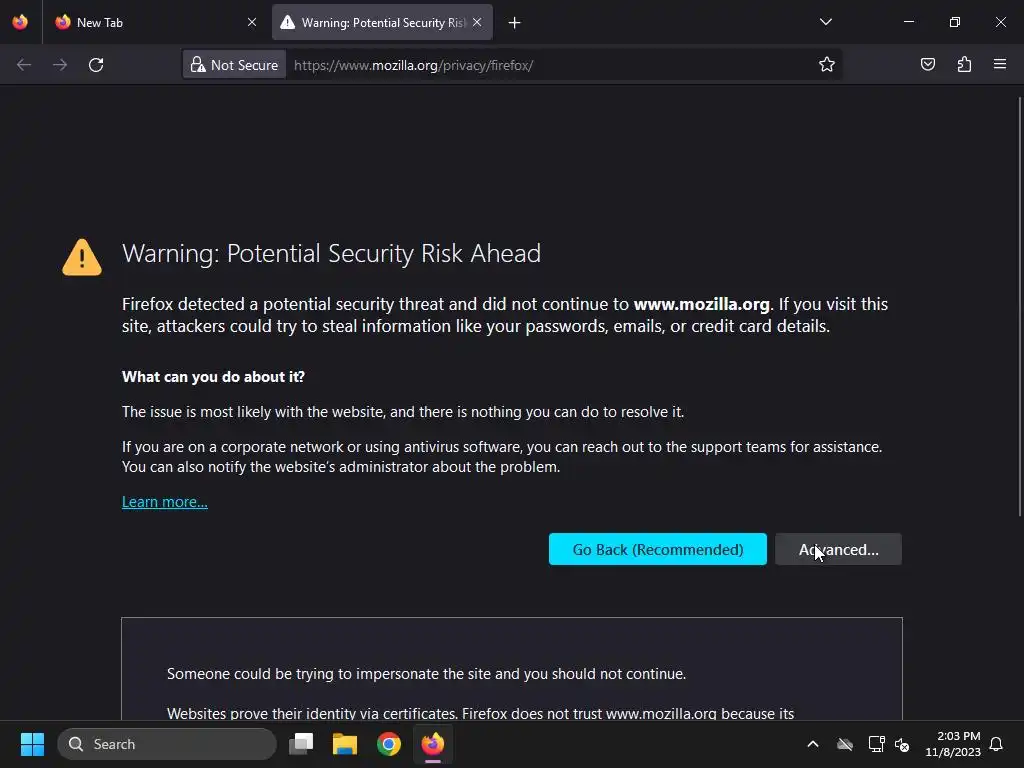Expand the list all tabs chevron
This screenshot has width=1024, height=768.
(825, 22)
